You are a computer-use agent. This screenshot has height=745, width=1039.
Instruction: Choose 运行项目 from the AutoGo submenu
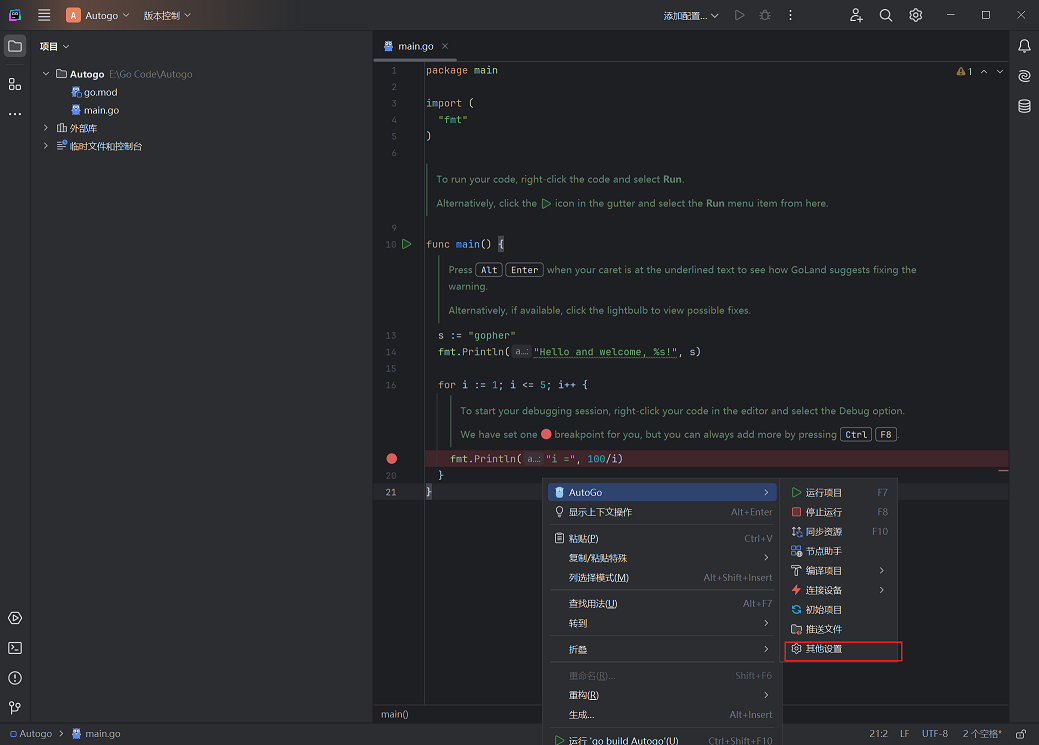pyautogui.click(x=824, y=493)
